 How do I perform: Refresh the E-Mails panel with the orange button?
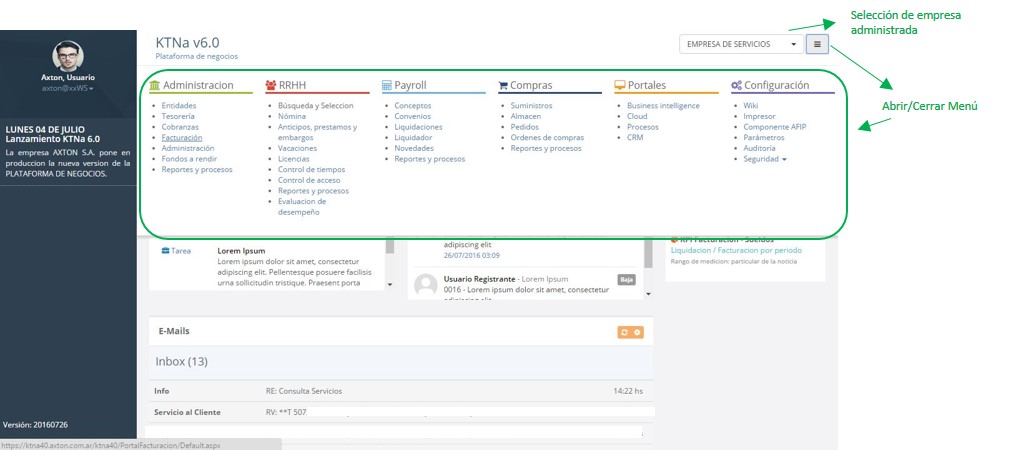(x=624, y=332)
